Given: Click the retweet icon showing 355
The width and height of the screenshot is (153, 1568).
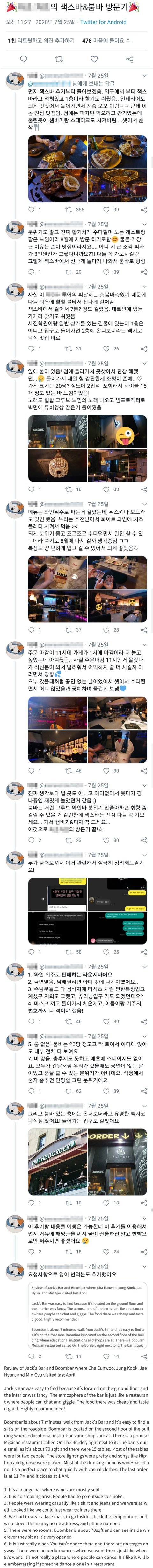Looking at the screenshot, I should pyautogui.click(x=69, y=209).
